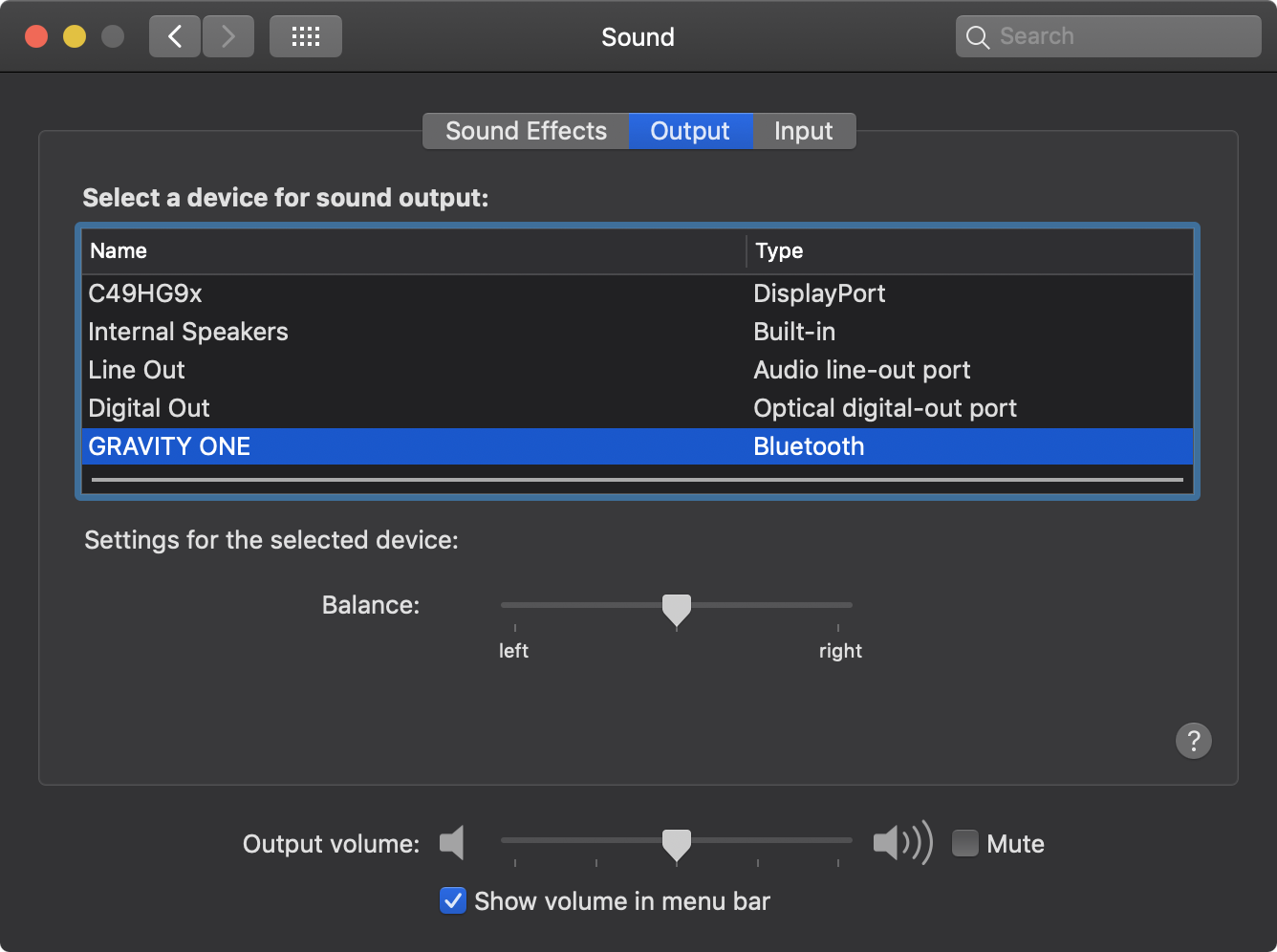Minimize window with the yellow button
Image resolution: width=1277 pixels, height=952 pixels.
(75, 37)
